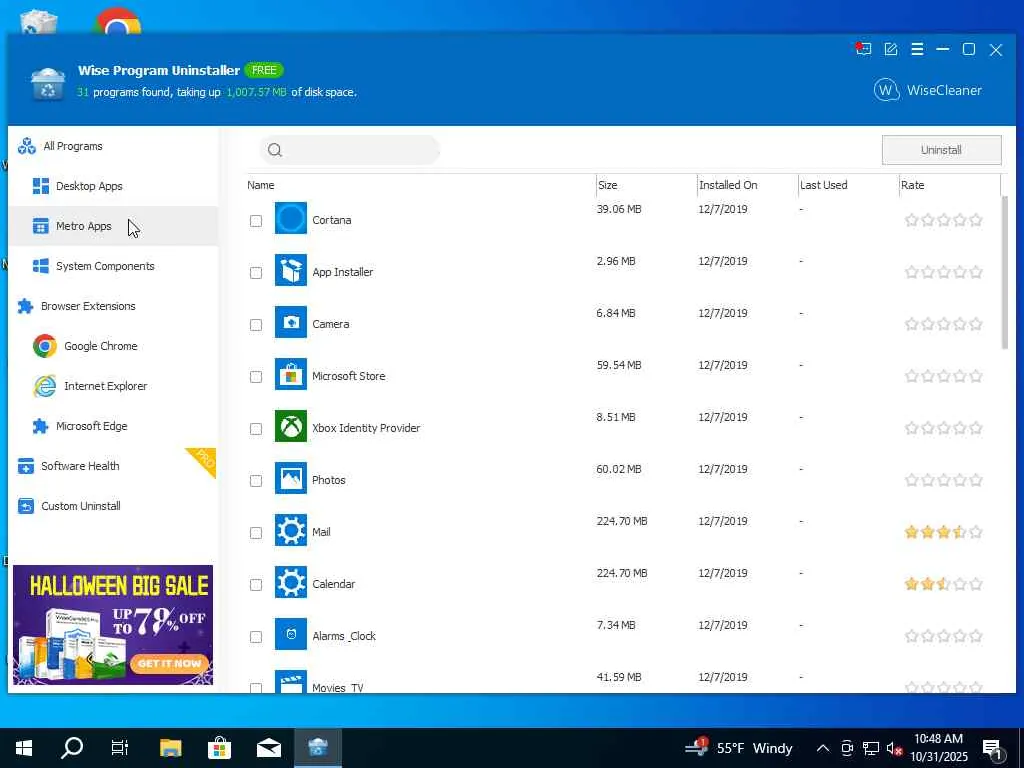Click the Wise Program Uninstaller taskbar icon
The height and width of the screenshot is (768, 1024).
(x=318, y=748)
